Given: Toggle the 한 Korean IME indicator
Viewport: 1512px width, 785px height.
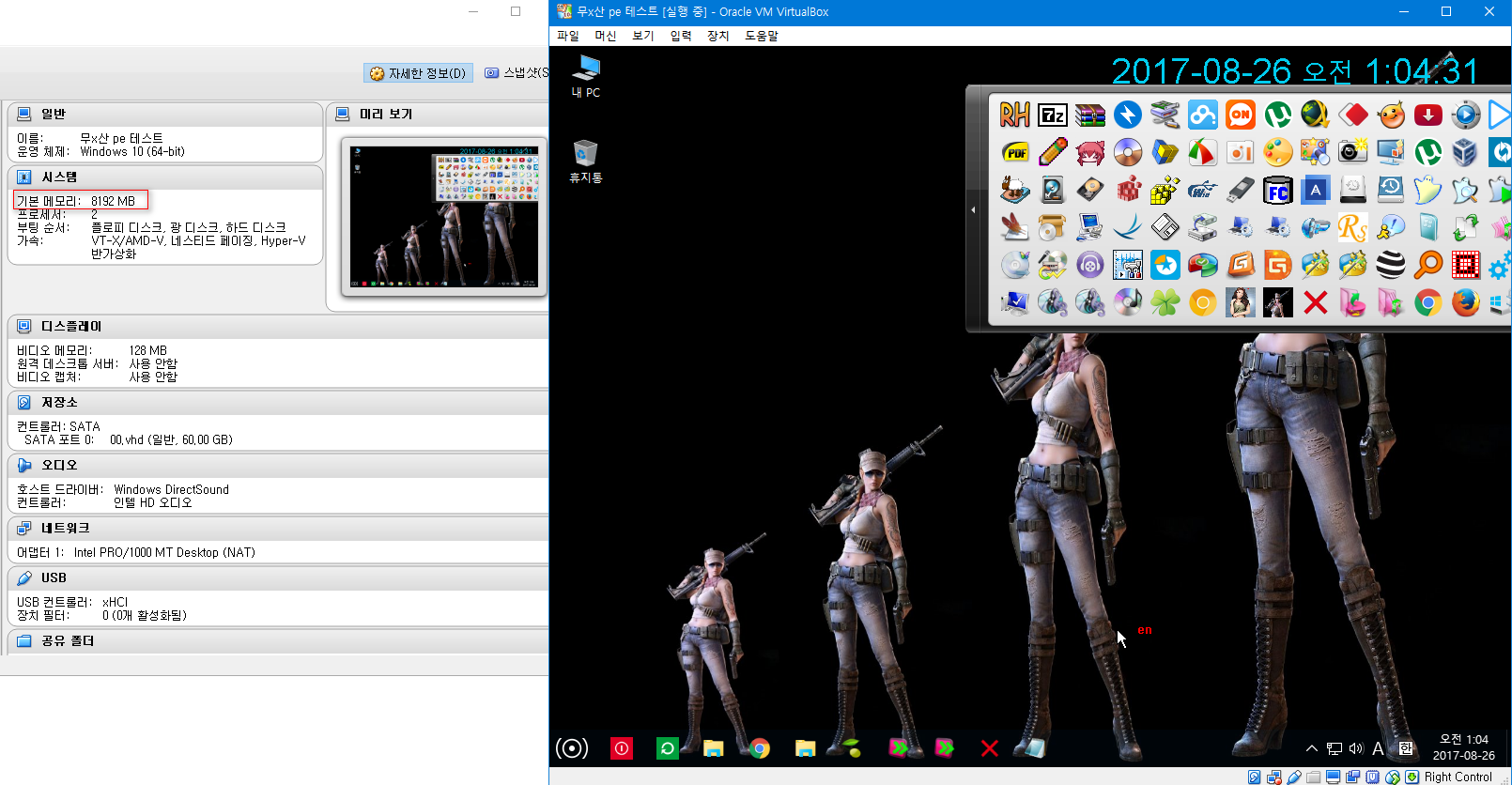Looking at the screenshot, I should (x=1406, y=748).
